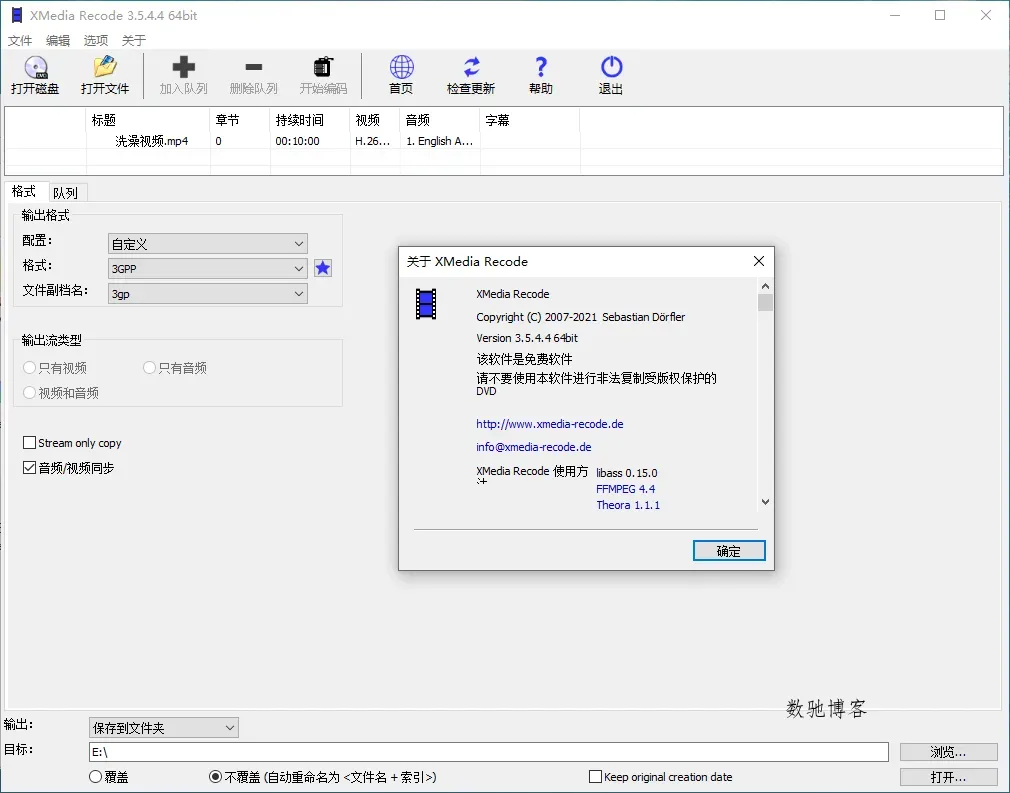Select 只有音频 radio button
The image size is (1010, 793).
point(149,368)
